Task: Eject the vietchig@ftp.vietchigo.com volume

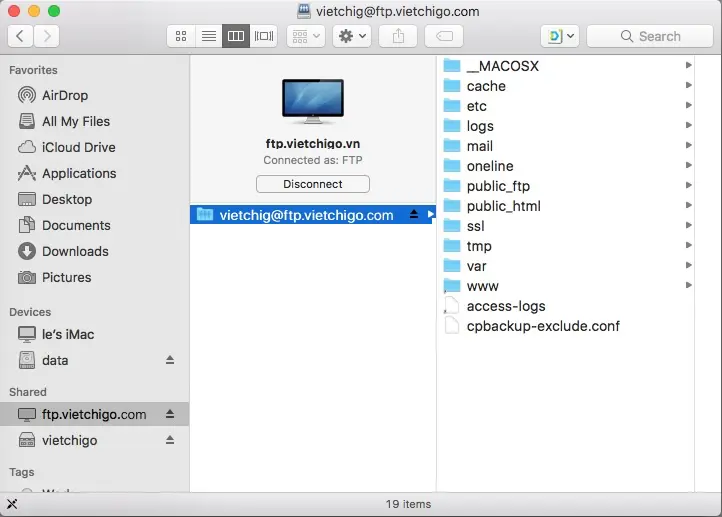Action: [413, 215]
